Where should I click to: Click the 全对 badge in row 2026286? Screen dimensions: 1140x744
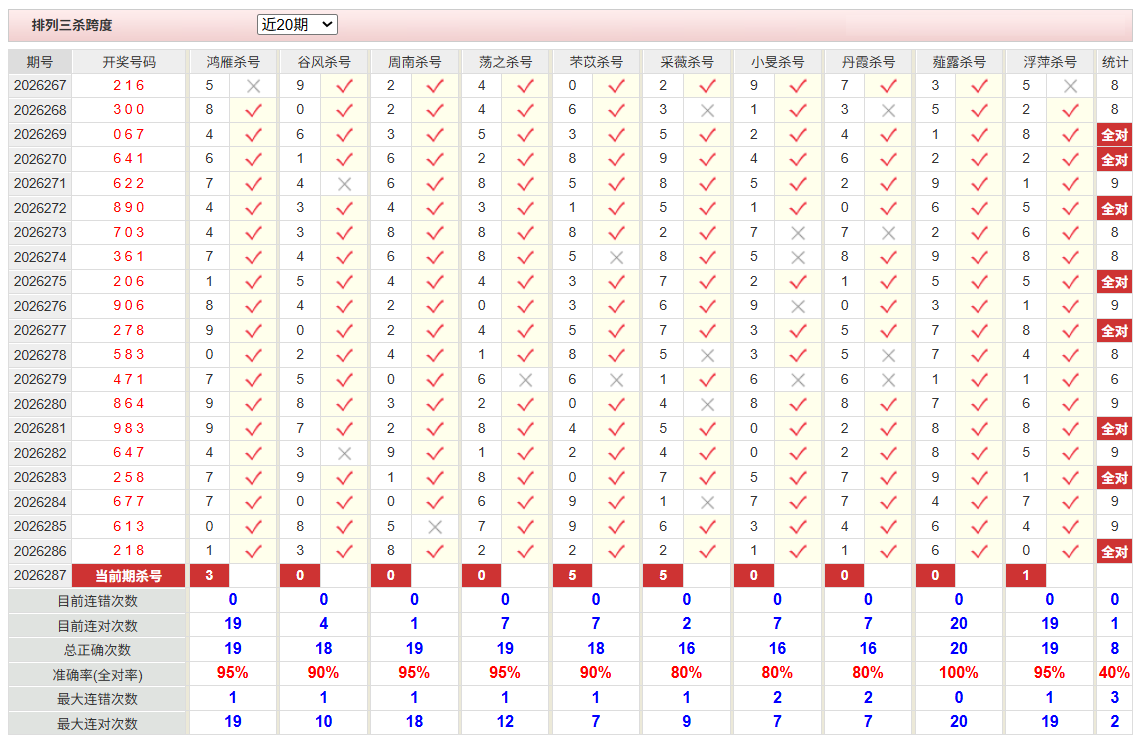1115,552
